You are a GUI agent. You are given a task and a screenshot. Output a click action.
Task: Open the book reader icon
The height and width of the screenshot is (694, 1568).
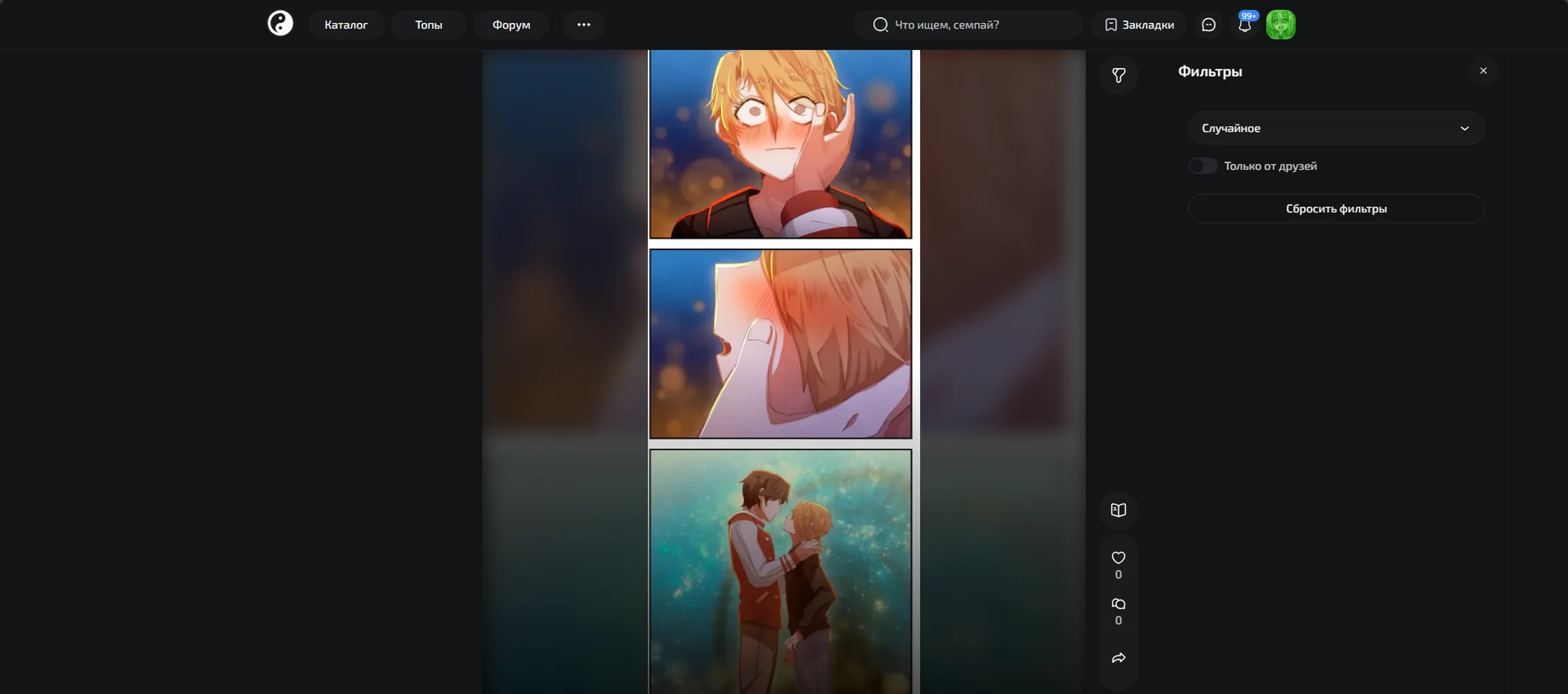click(x=1118, y=510)
